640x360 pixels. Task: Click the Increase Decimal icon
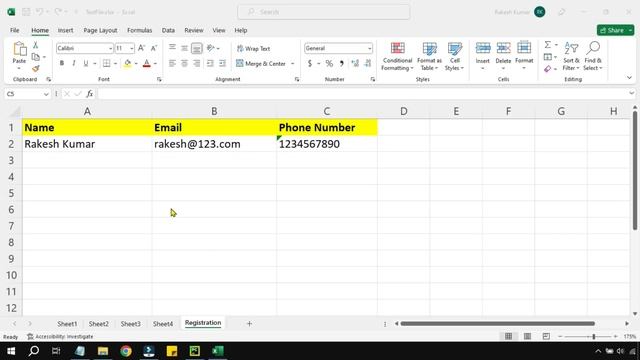(355, 63)
